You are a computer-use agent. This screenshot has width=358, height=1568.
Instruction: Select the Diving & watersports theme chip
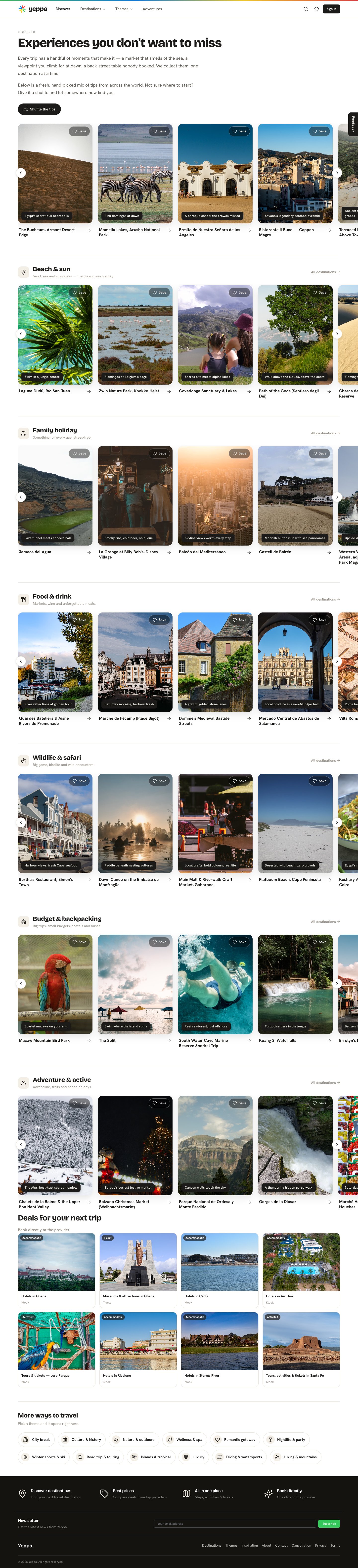click(239, 1457)
